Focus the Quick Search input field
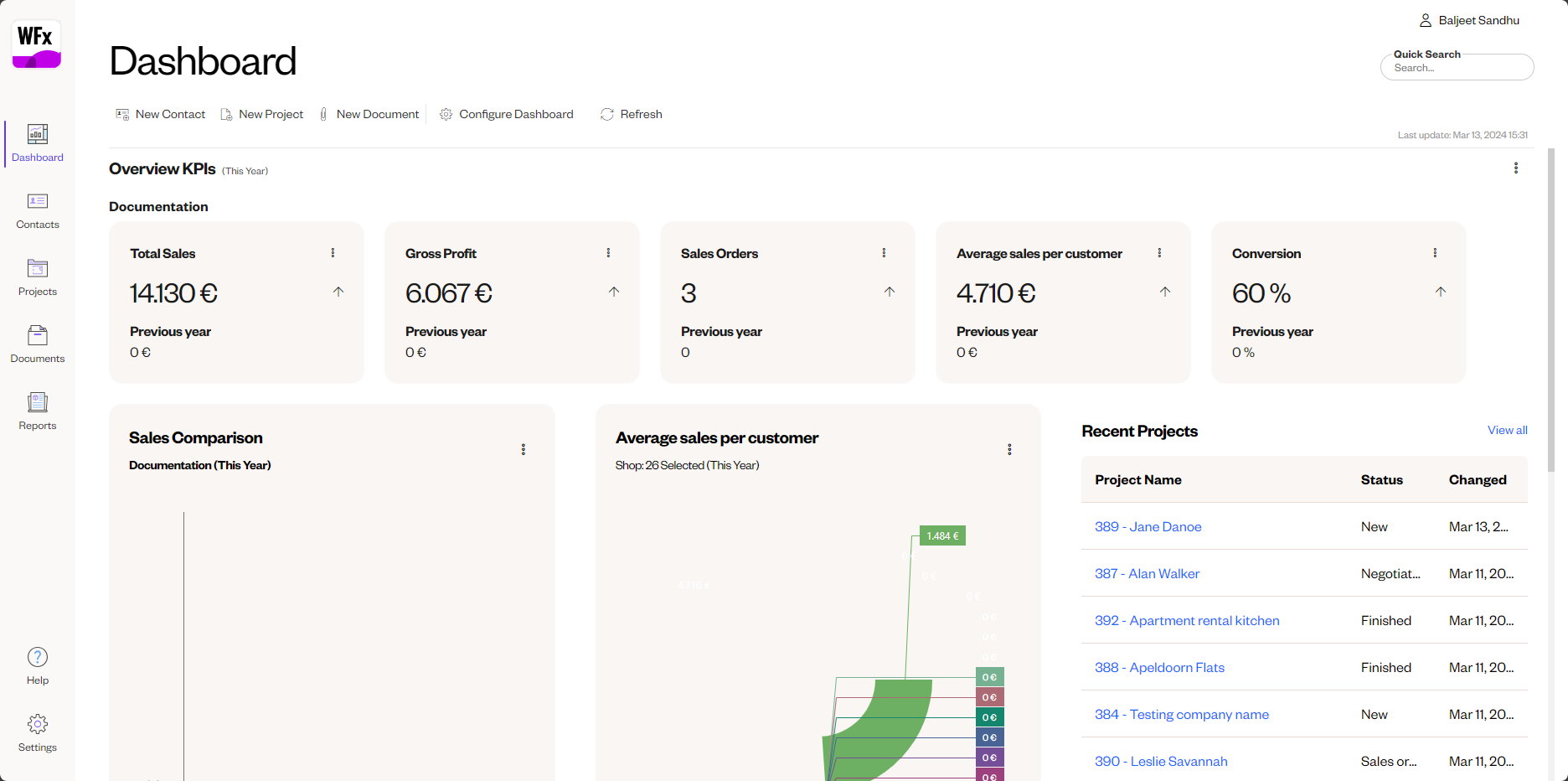1568x781 pixels. (x=1457, y=67)
